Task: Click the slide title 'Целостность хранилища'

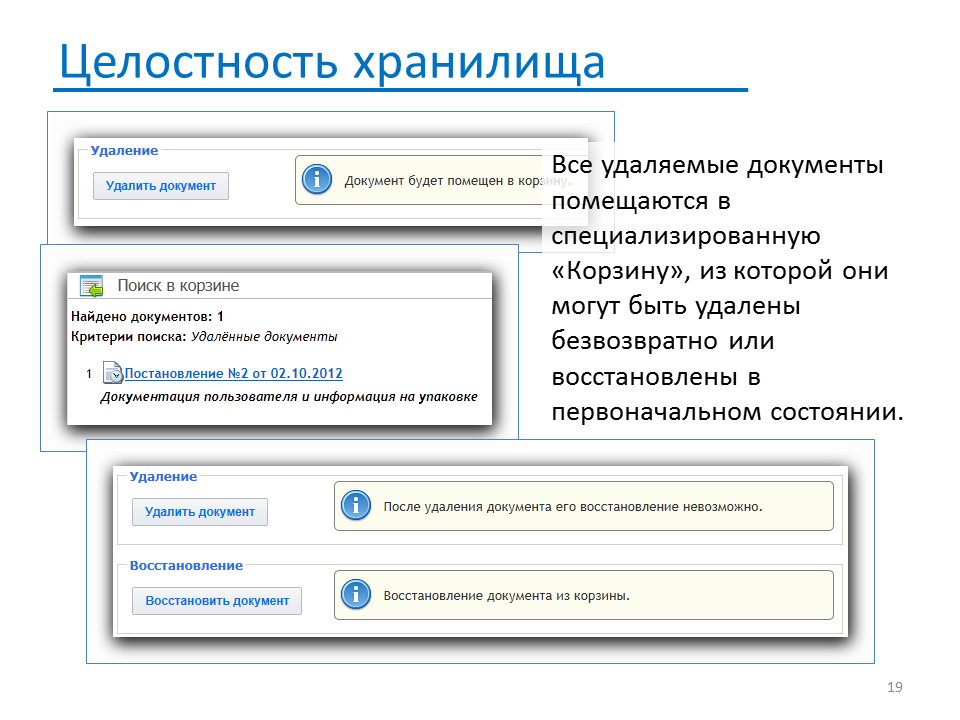Action: [x=332, y=62]
